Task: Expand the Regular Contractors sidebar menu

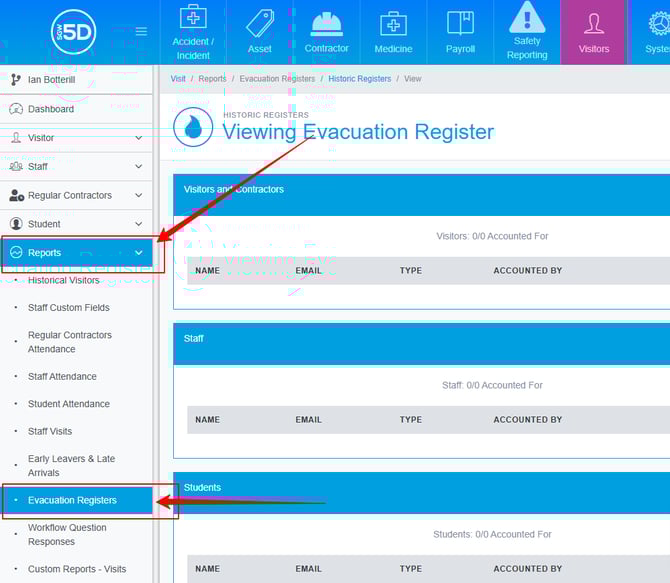Action: [x=77, y=196]
